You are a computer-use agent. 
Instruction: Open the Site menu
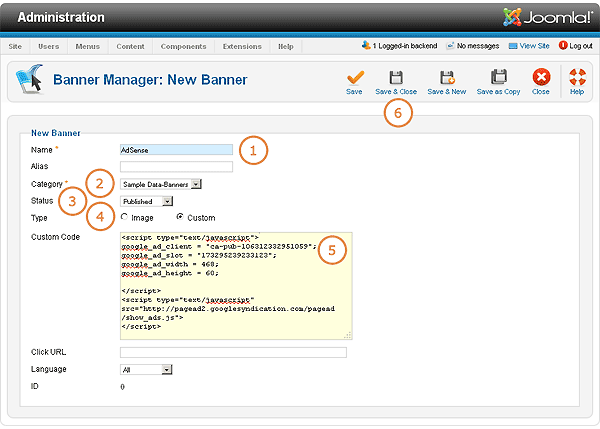15,46
